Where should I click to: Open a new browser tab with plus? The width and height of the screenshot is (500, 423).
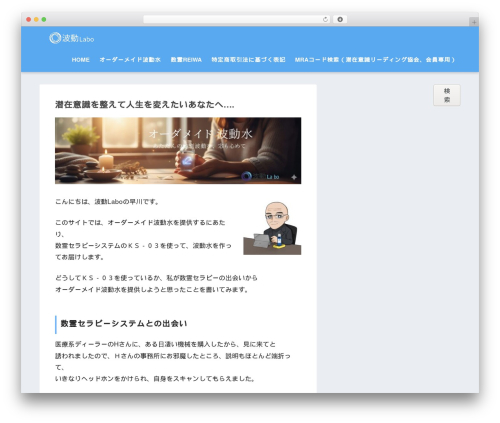474,22
